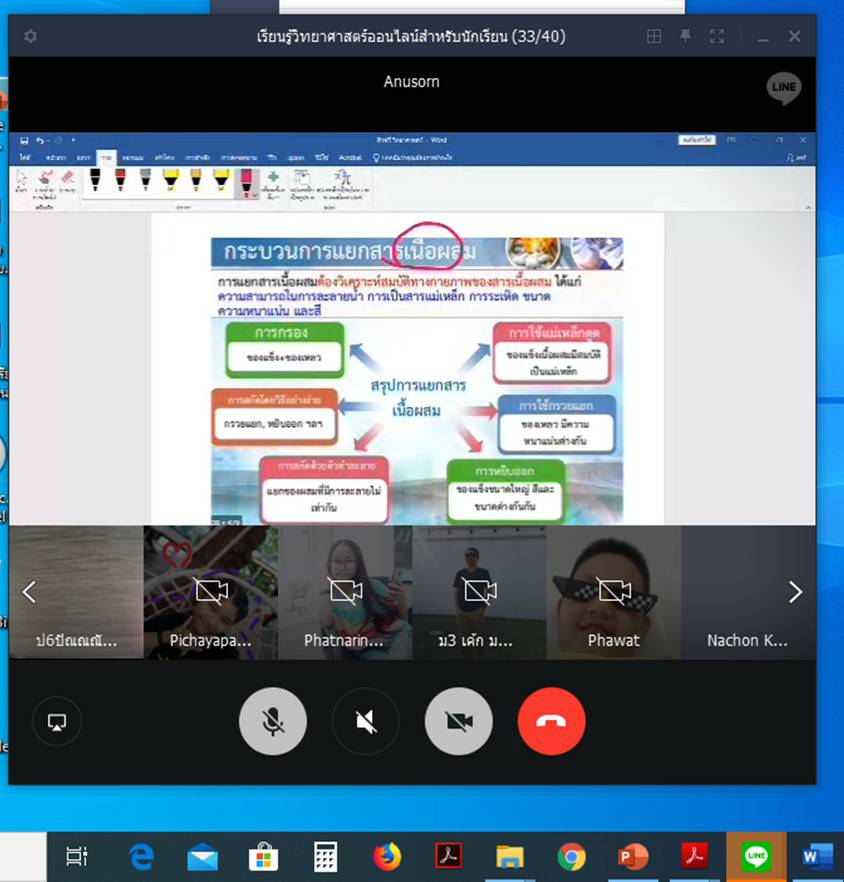This screenshot has height=882, width=844.
Task: Open Microsoft Edge from the taskbar
Action: [x=141, y=856]
